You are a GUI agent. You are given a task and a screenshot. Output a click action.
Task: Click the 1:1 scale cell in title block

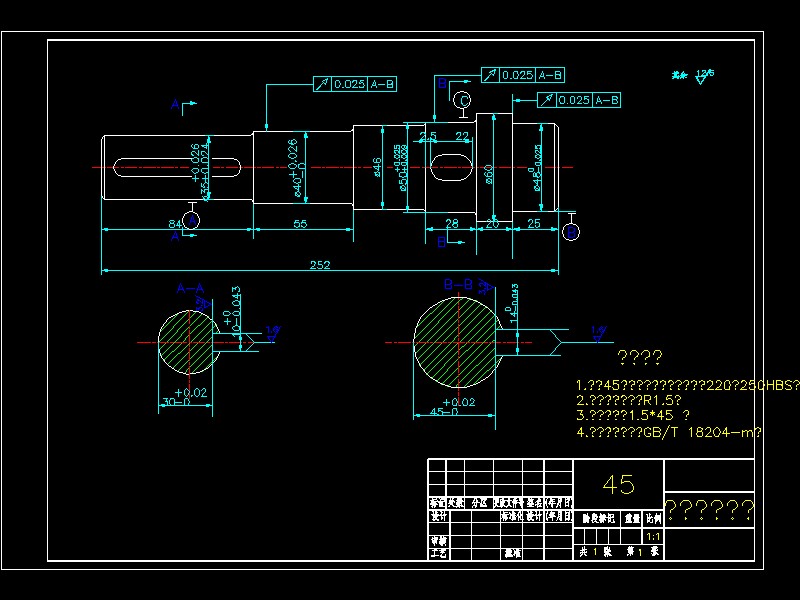point(653,536)
